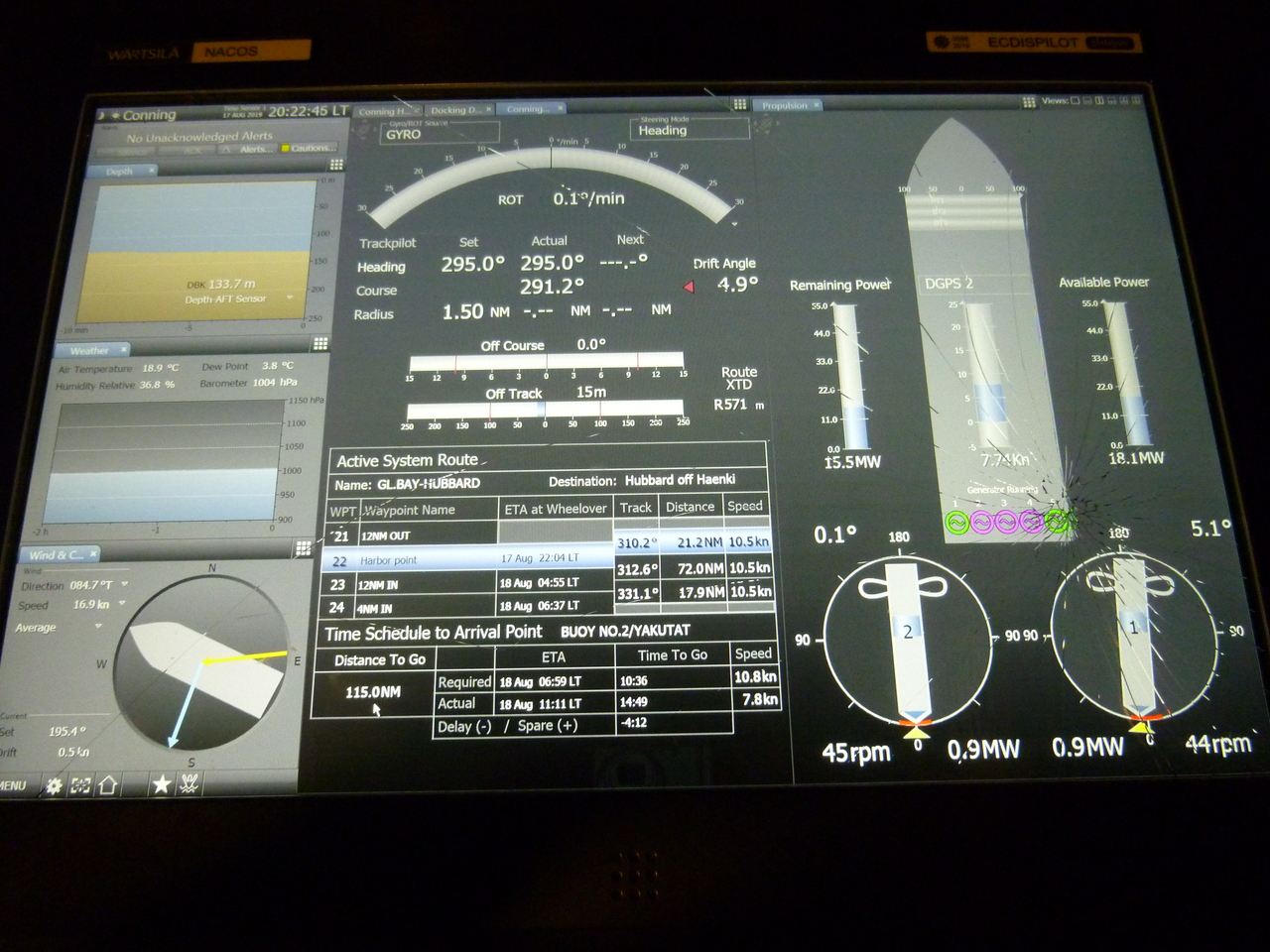This screenshot has width=1270, height=952.
Task: Expand the wind Direction dropdown arrow
Action: (x=125, y=584)
